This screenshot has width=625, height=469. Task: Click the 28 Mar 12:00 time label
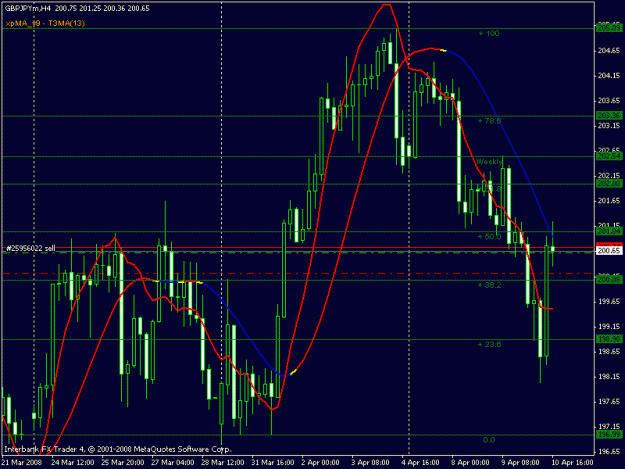222,463
